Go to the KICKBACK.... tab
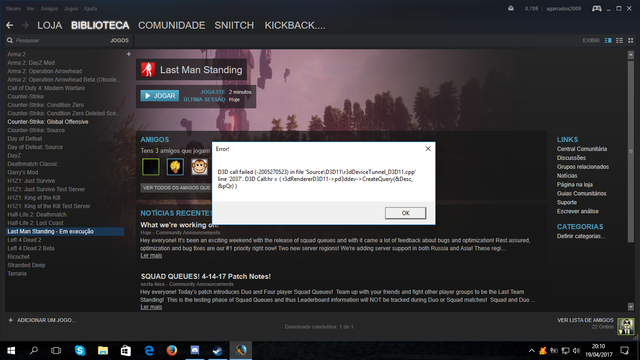This screenshot has height=360, width=640. point(295,25)
